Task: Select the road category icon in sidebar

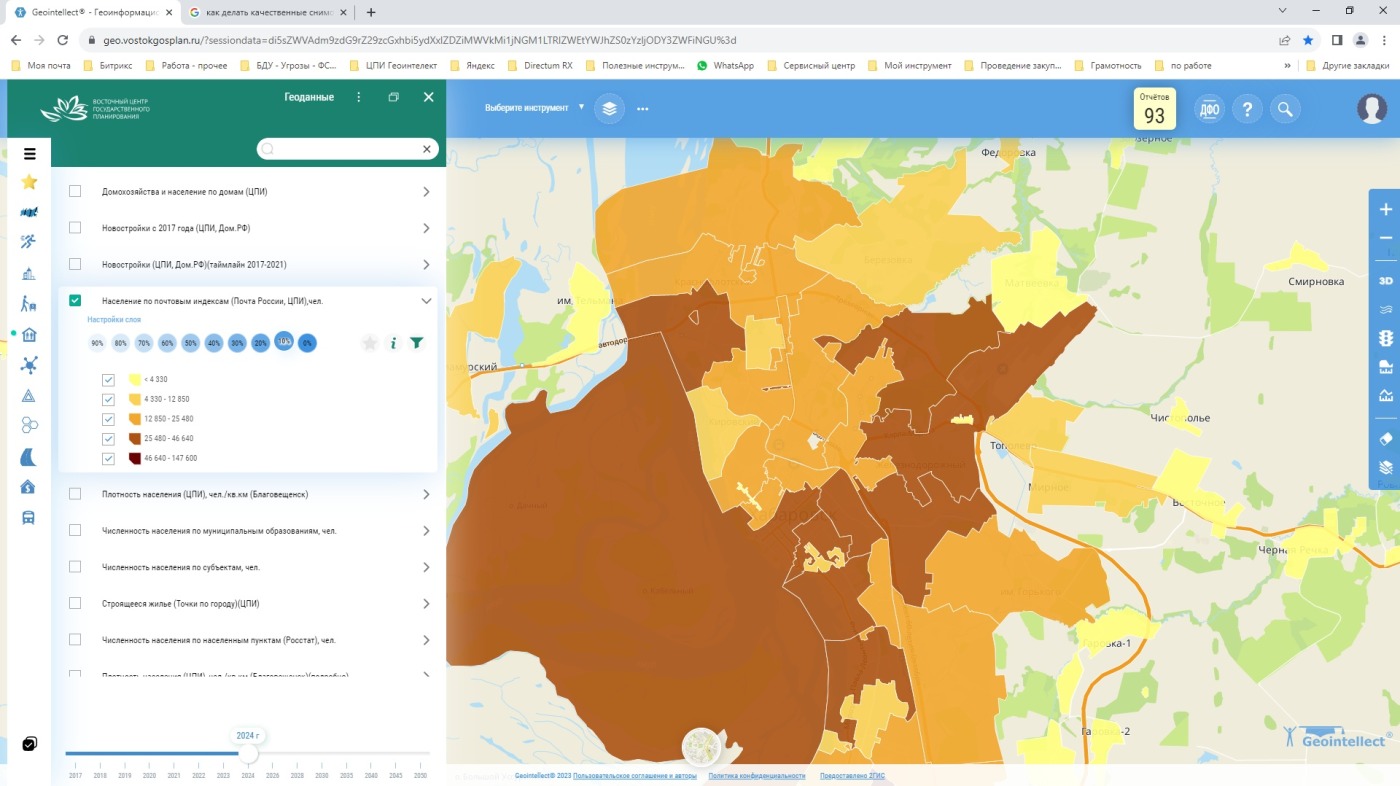Action: point(29,457)
